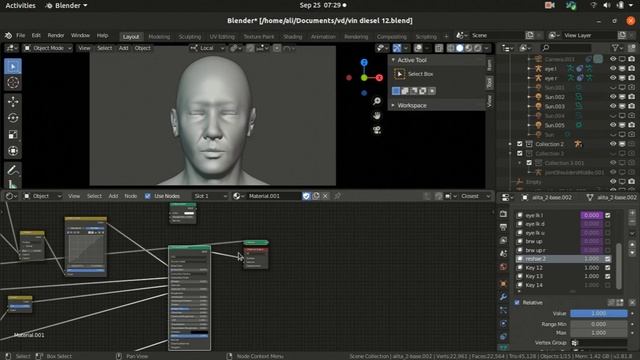Toggle the Use Nodes checkbox
Viewport: 640px width, 360px height.
tap(148, 196)
